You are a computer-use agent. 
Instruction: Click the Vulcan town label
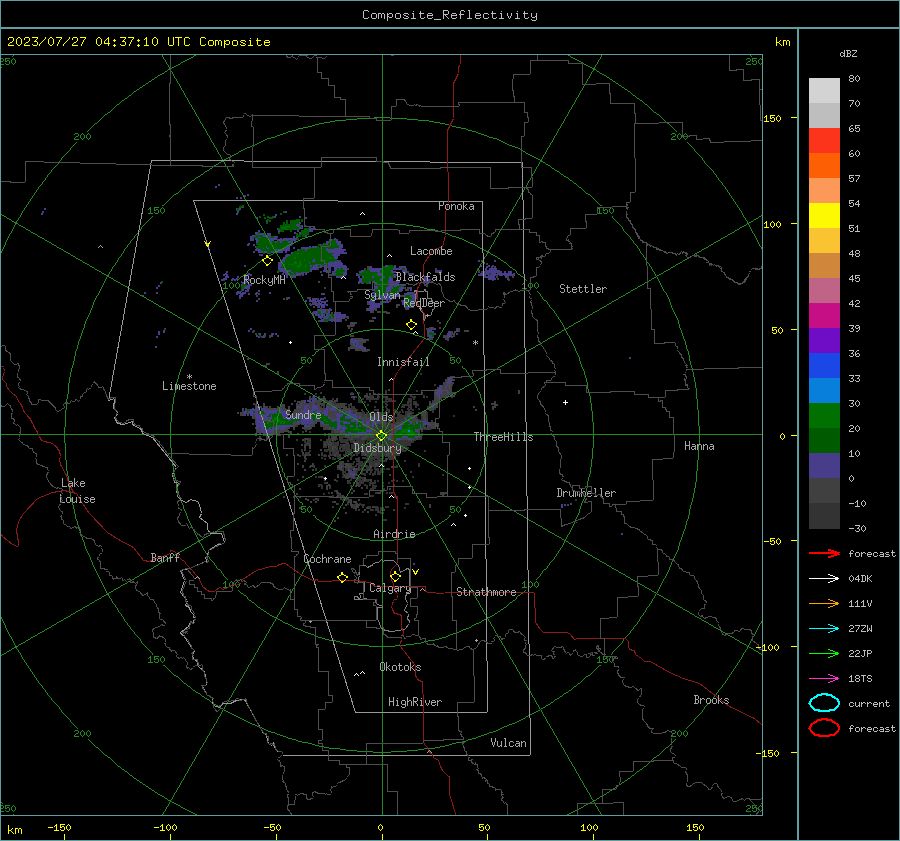[x=508, y=743]
